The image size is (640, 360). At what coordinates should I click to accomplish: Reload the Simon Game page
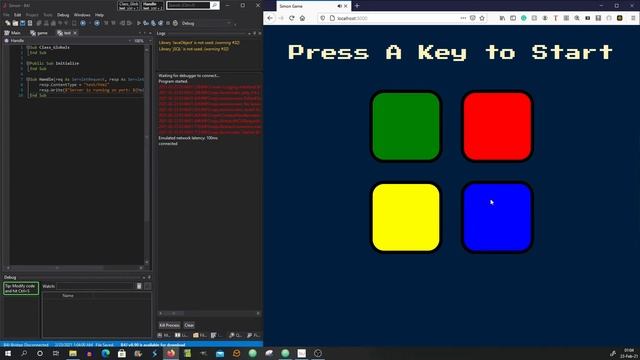point(291,18)
